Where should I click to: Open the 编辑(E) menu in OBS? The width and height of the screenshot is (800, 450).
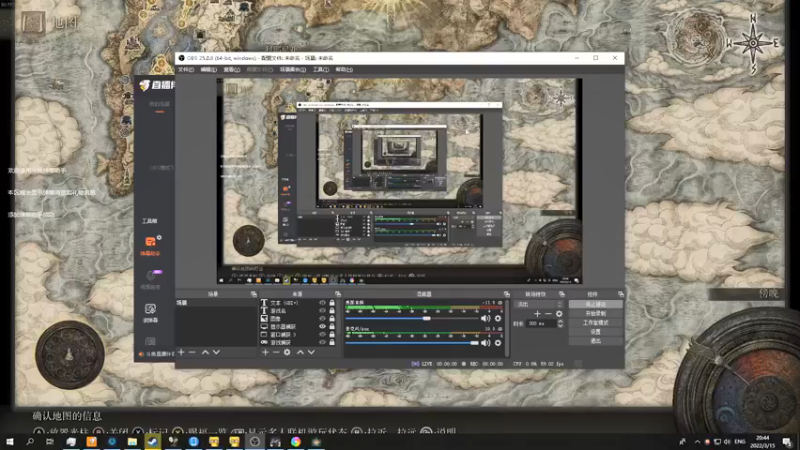[208, 69]
